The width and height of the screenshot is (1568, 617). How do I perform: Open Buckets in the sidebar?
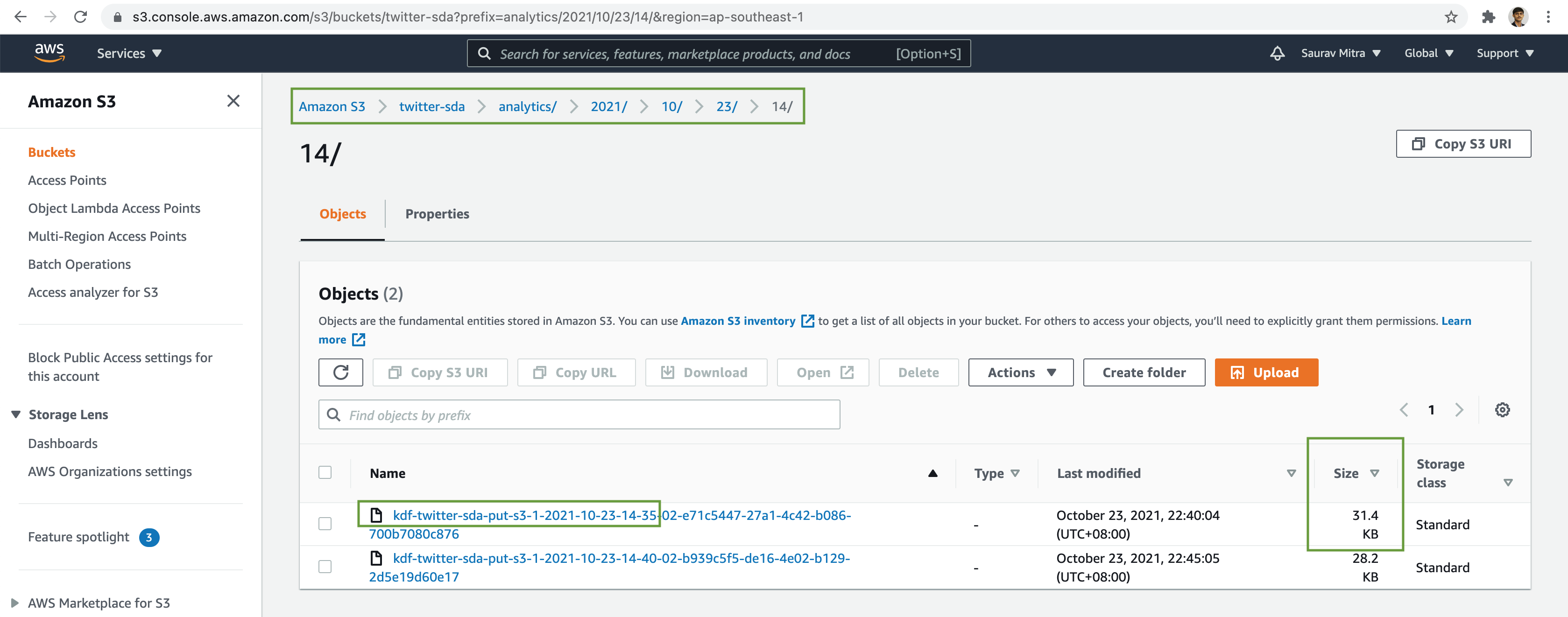pos(52,152)
